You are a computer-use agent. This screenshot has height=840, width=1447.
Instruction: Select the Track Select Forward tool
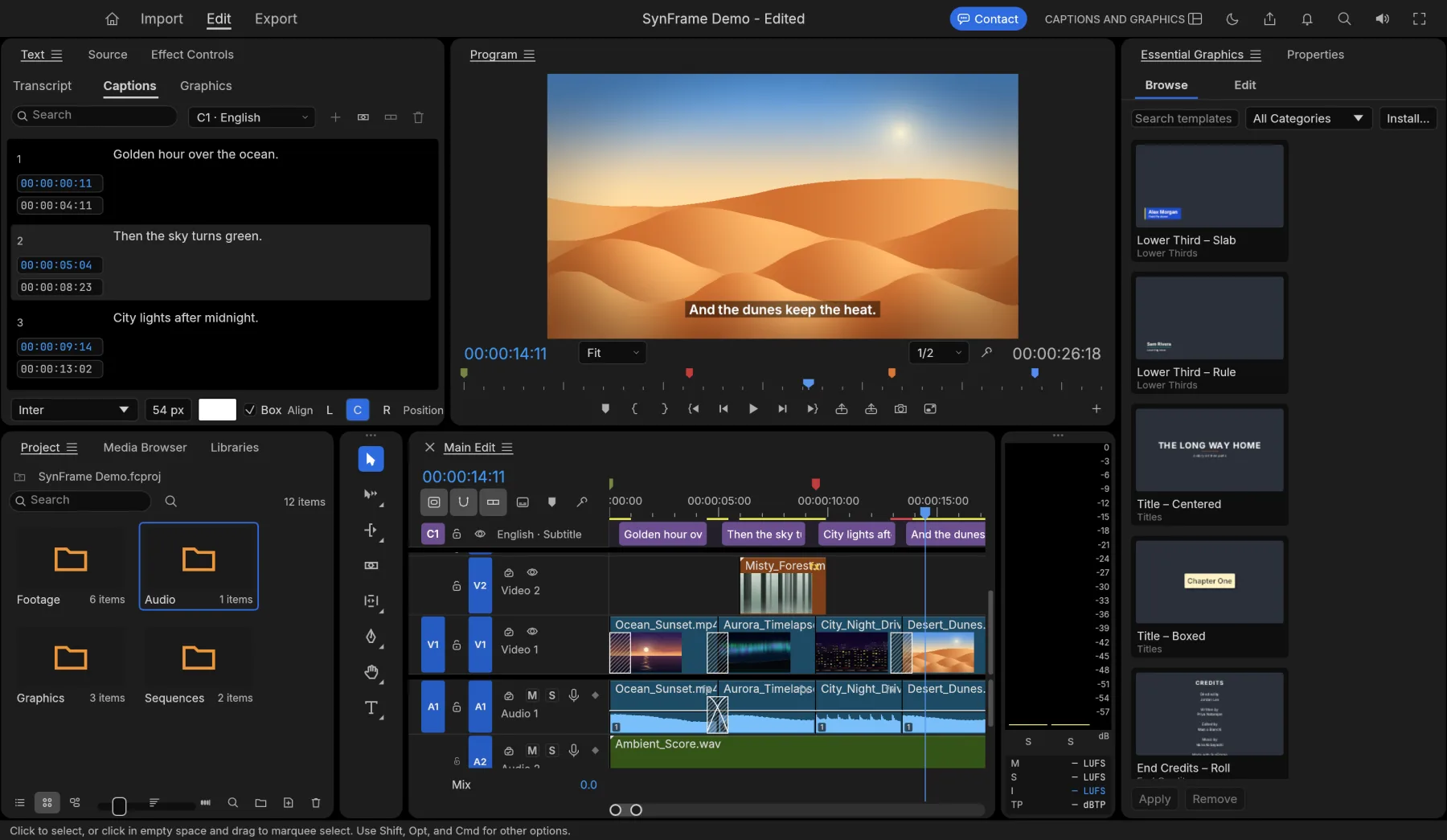tap(371, 495)
